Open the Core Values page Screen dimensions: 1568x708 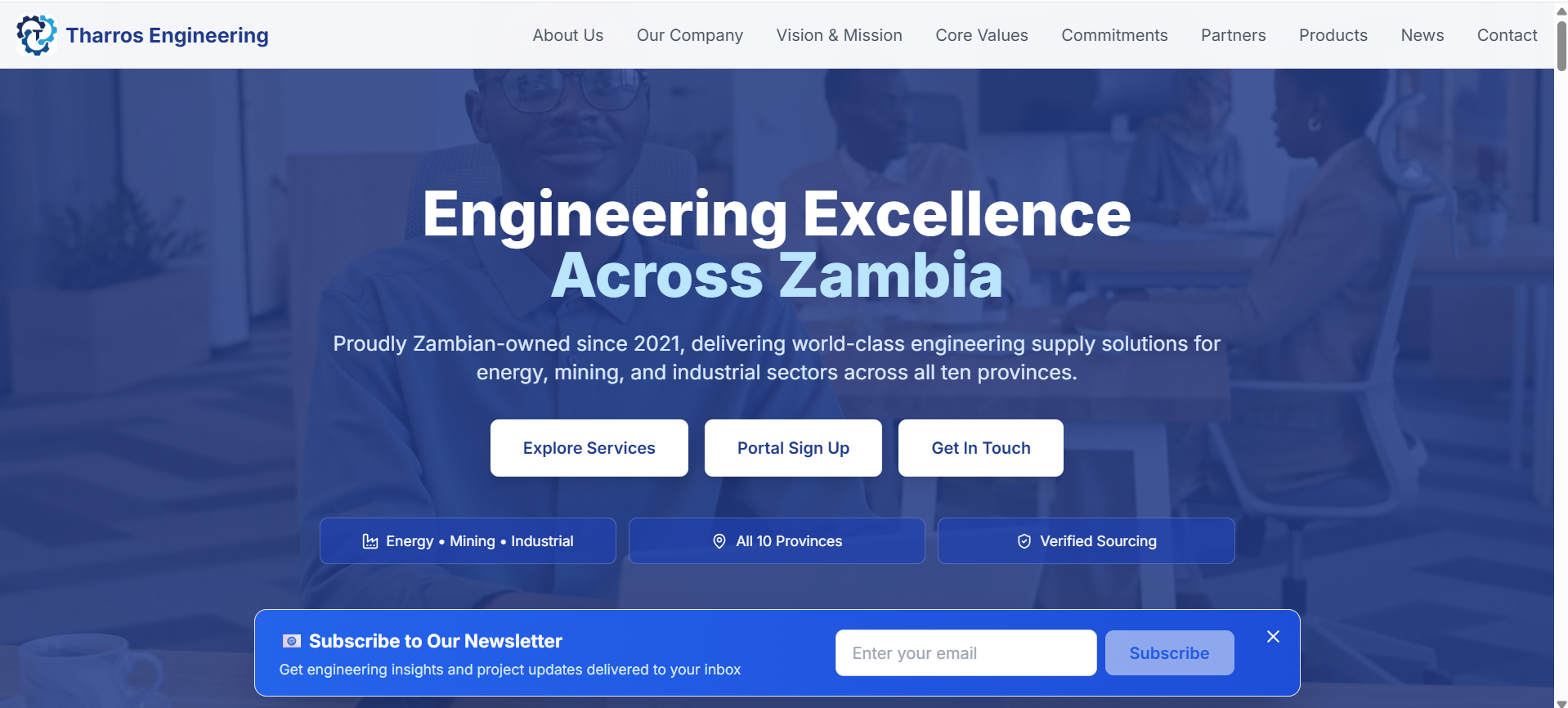(x=981, y=35)
